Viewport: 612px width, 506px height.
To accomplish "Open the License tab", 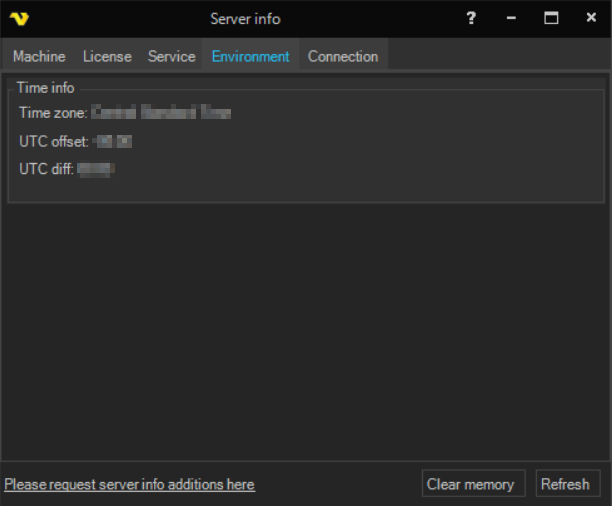I will click(x=107, y=57).
